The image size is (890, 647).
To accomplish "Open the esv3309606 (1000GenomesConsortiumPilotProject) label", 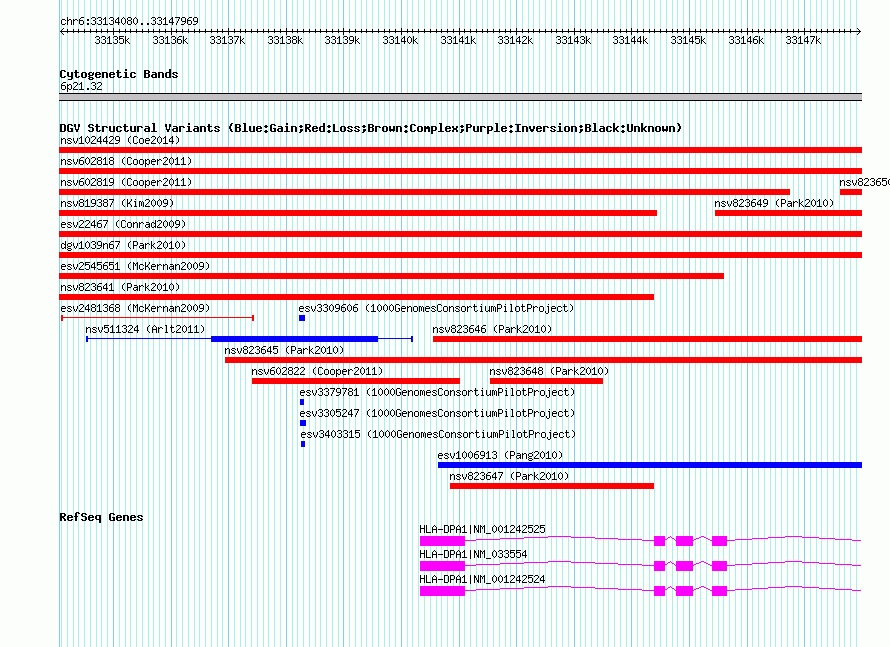I will coord(436,308).
